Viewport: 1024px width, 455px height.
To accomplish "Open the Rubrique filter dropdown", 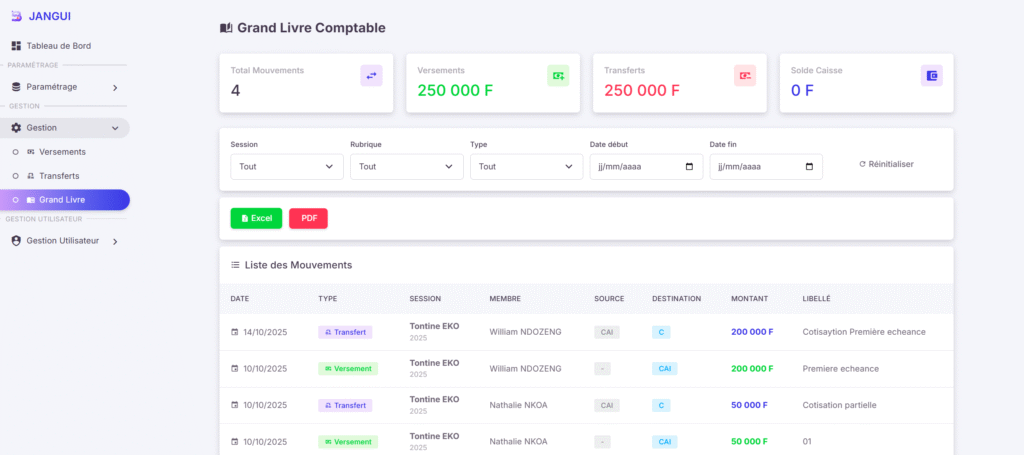I will [x=406, y=167].
